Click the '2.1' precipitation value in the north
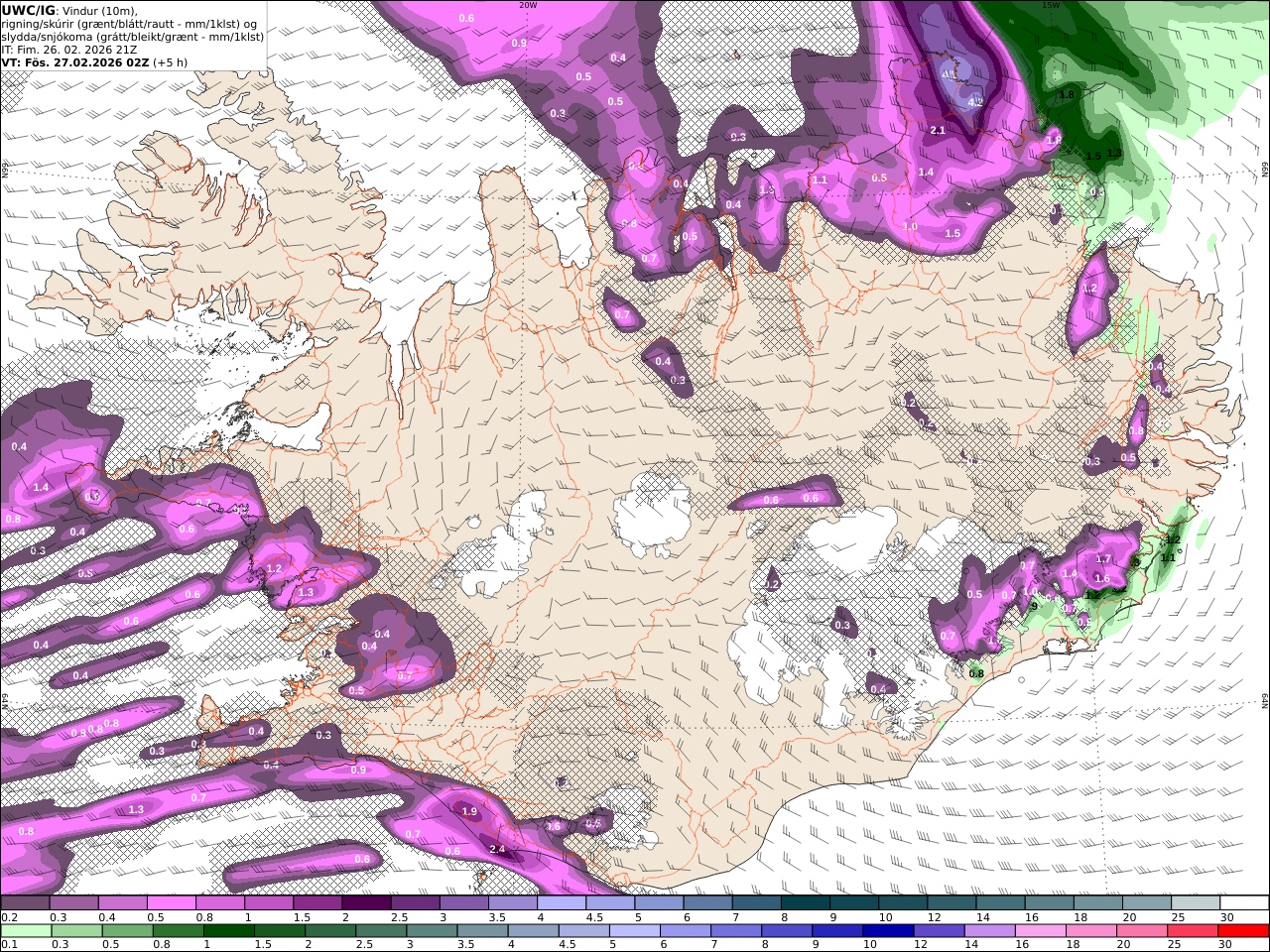The width and height of the screenshot is (1270, 952). (938, 130)
